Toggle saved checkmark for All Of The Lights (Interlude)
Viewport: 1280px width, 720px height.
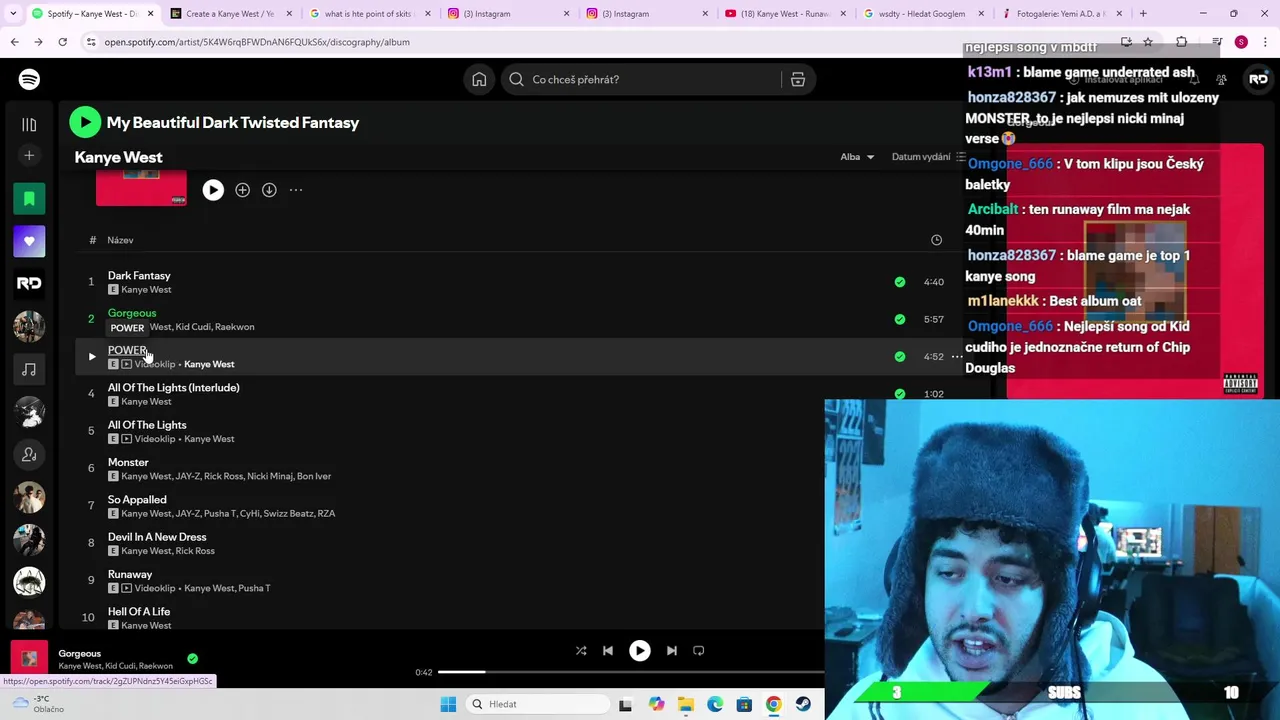[900, 394]
